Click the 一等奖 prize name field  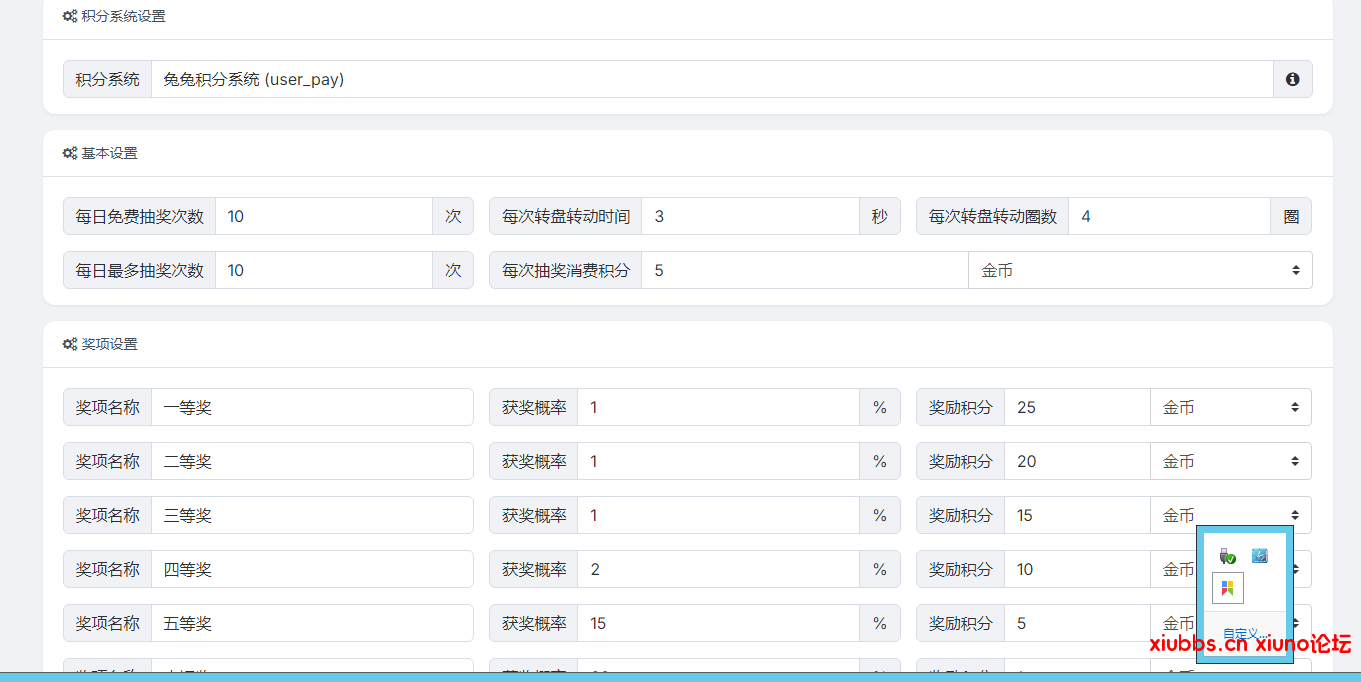[311, 407]
